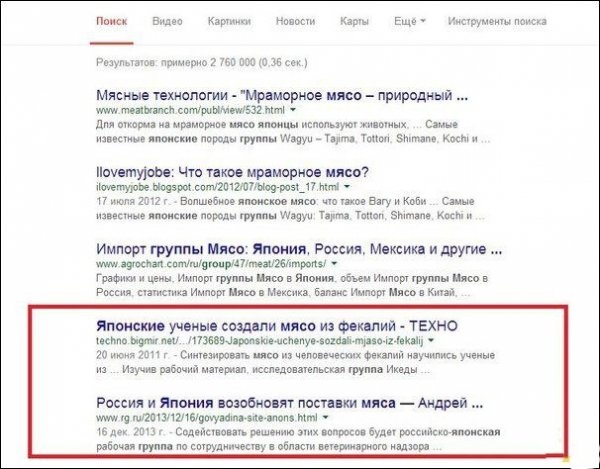Expand arrow next to www.rg.ru URL
Viewport: 600px width, 469px height.
point(326,417)
